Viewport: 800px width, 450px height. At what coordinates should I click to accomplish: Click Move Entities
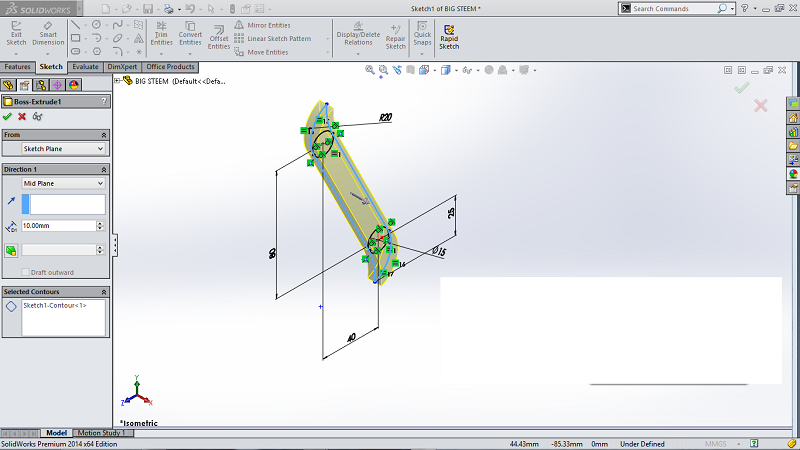[261, 52]
